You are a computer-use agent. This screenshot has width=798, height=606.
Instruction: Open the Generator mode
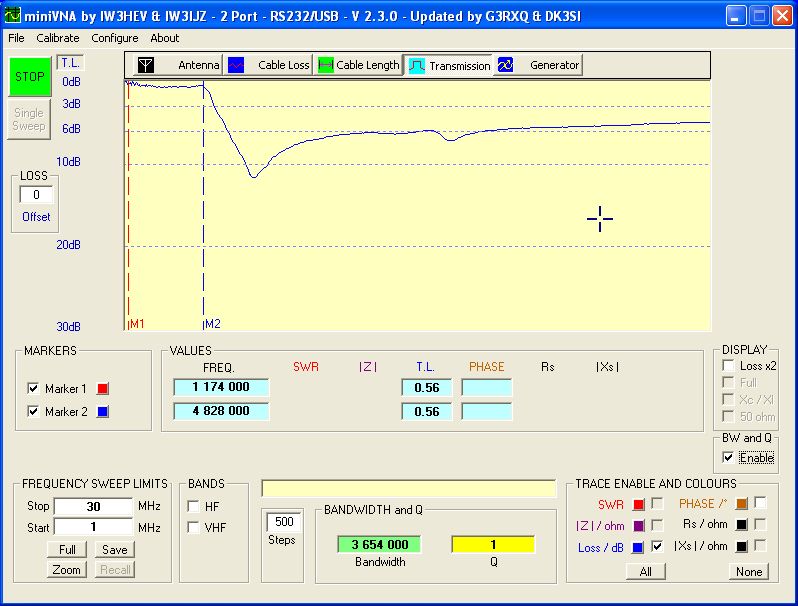[x=506, y=65]
